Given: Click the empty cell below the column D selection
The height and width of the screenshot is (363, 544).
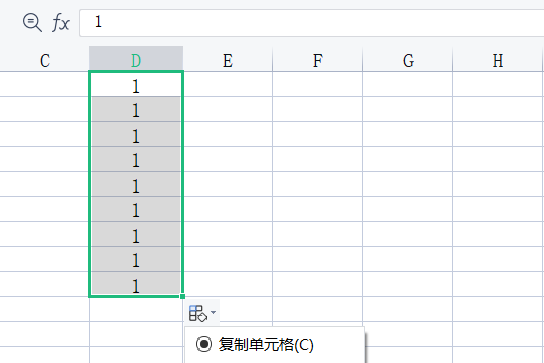Looking at the screenshot, I should click(x=136, y=309).
